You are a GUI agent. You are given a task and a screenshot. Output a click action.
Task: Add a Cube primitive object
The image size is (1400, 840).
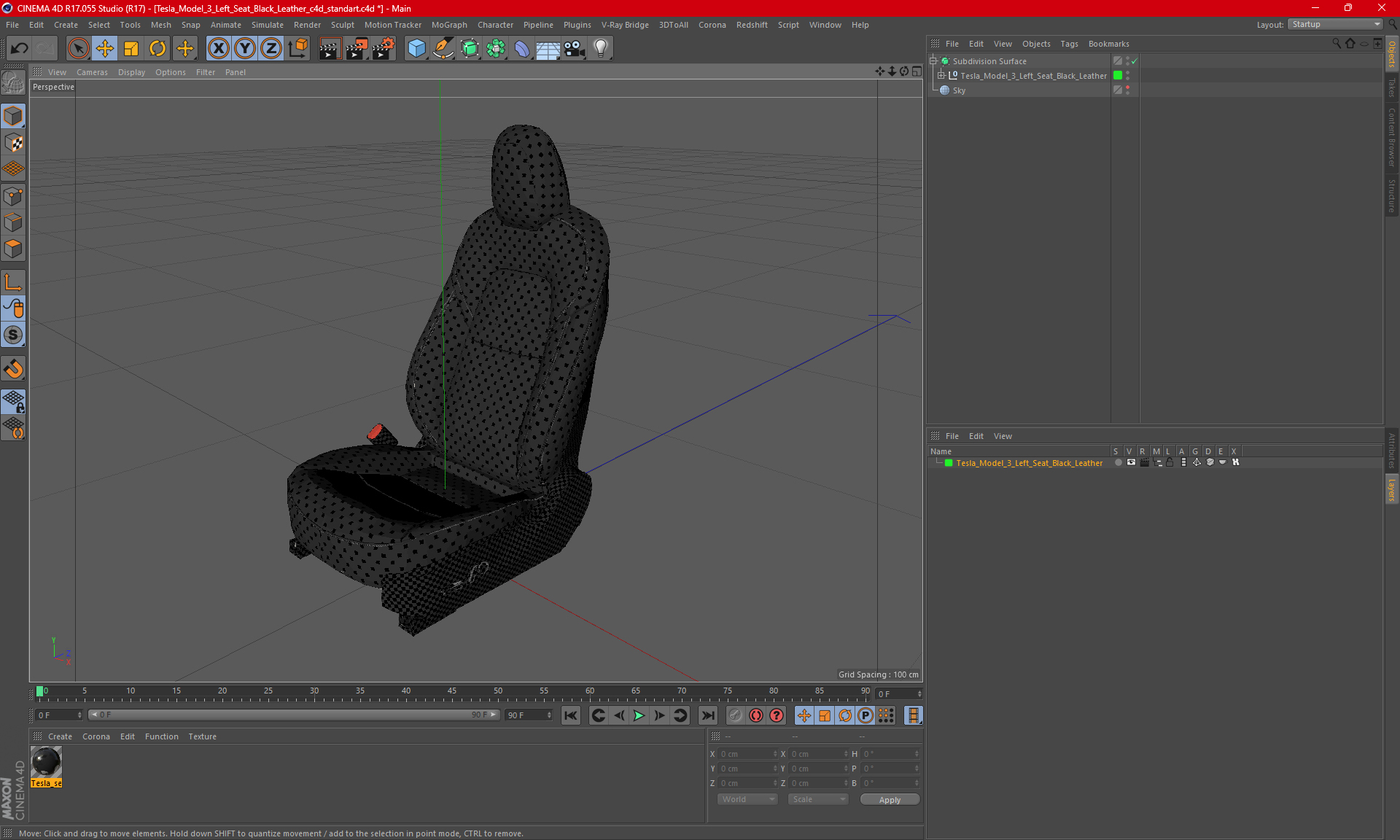point(416,49)
